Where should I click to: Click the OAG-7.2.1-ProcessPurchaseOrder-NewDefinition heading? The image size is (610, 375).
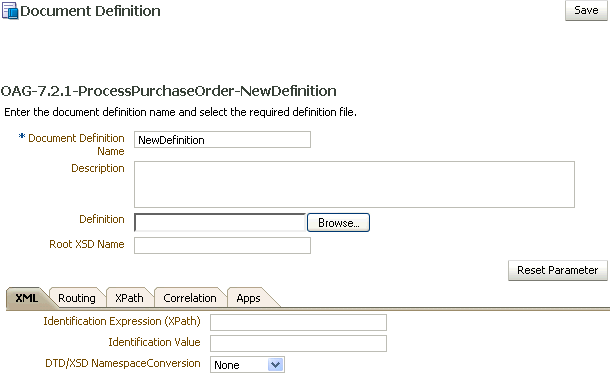point(168,91)
